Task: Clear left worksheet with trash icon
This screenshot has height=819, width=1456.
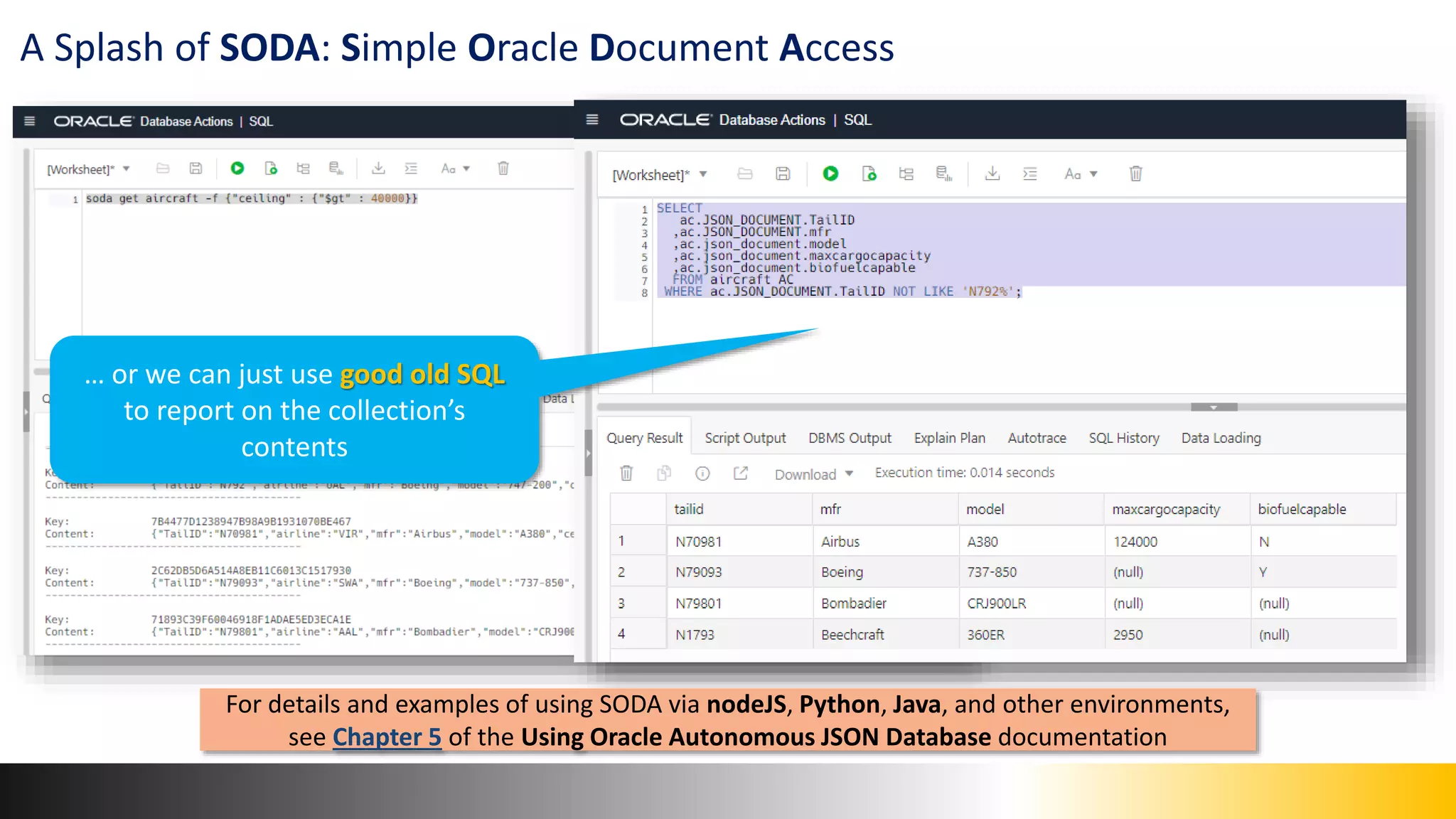Action: coord(503,168)
